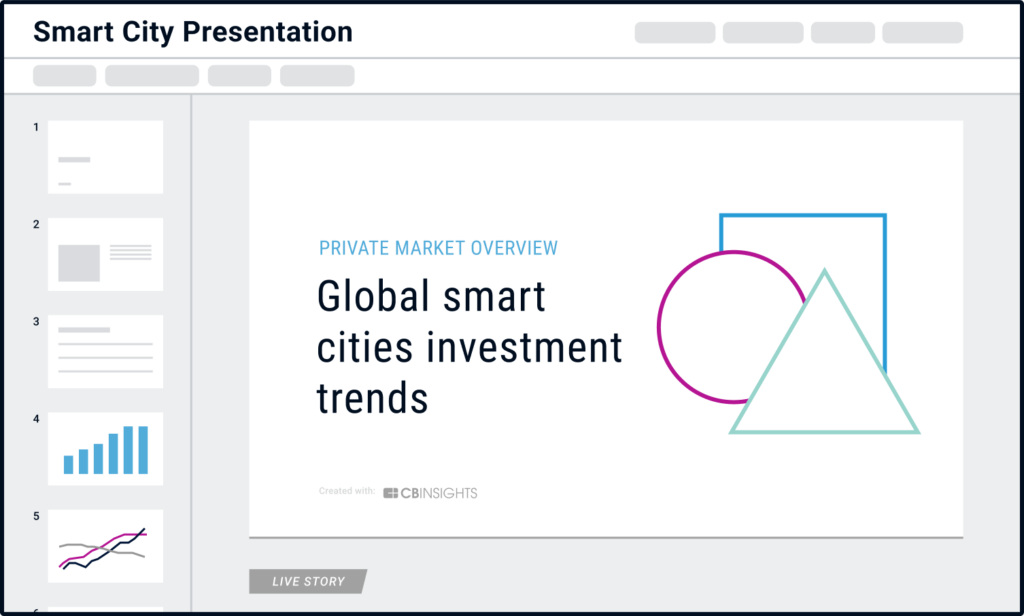Select slide 1 thumbnail
Screen dimensions: 1024x616
[105, 157]
